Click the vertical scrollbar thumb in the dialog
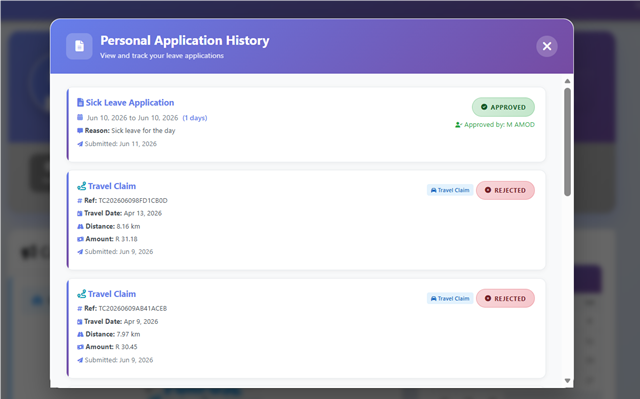Viewport: 640px width, 399px height. point(567,142)
